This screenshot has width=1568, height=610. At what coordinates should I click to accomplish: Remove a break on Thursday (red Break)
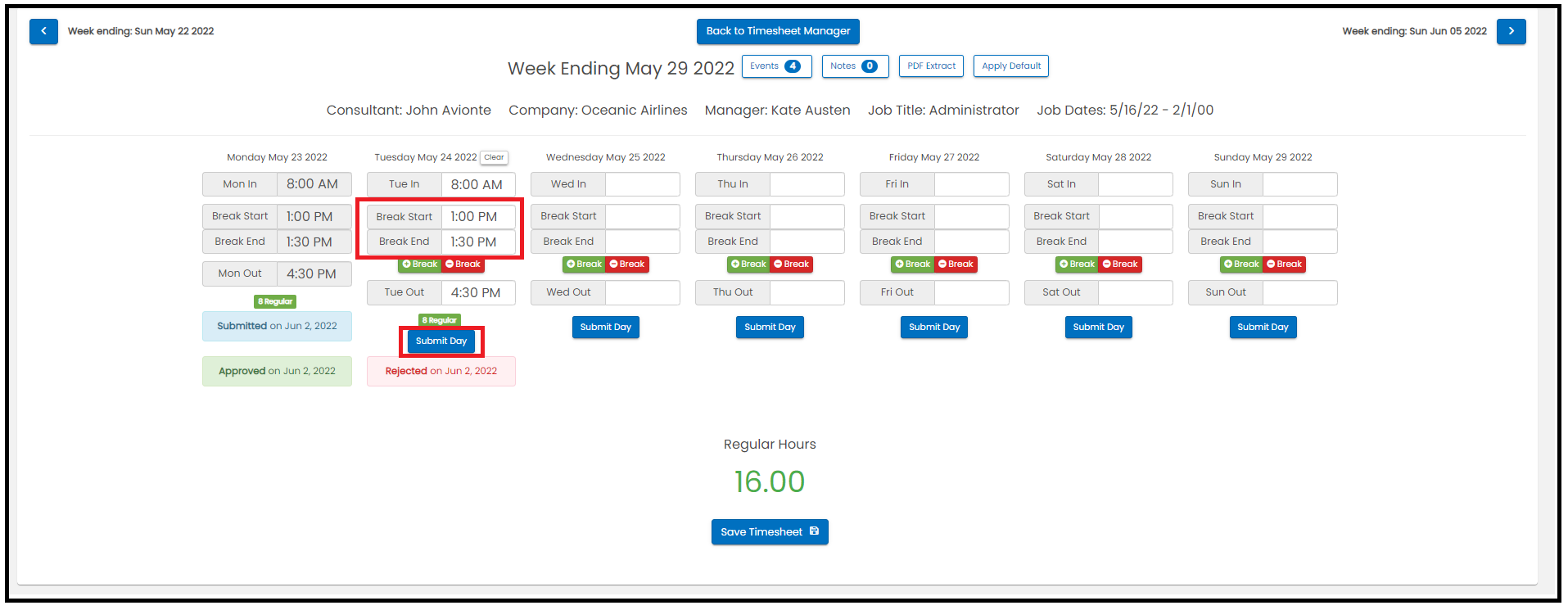[792, 264]
